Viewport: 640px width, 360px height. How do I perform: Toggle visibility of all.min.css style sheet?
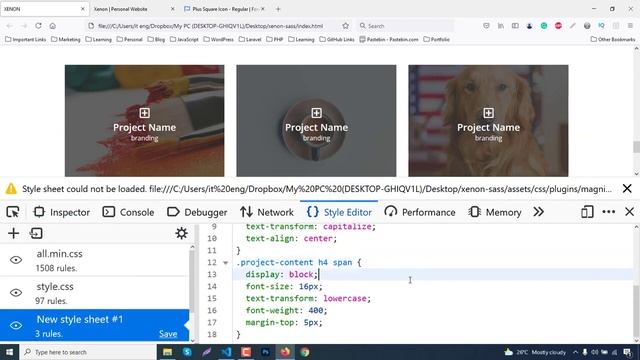click(x=16, y=260)
